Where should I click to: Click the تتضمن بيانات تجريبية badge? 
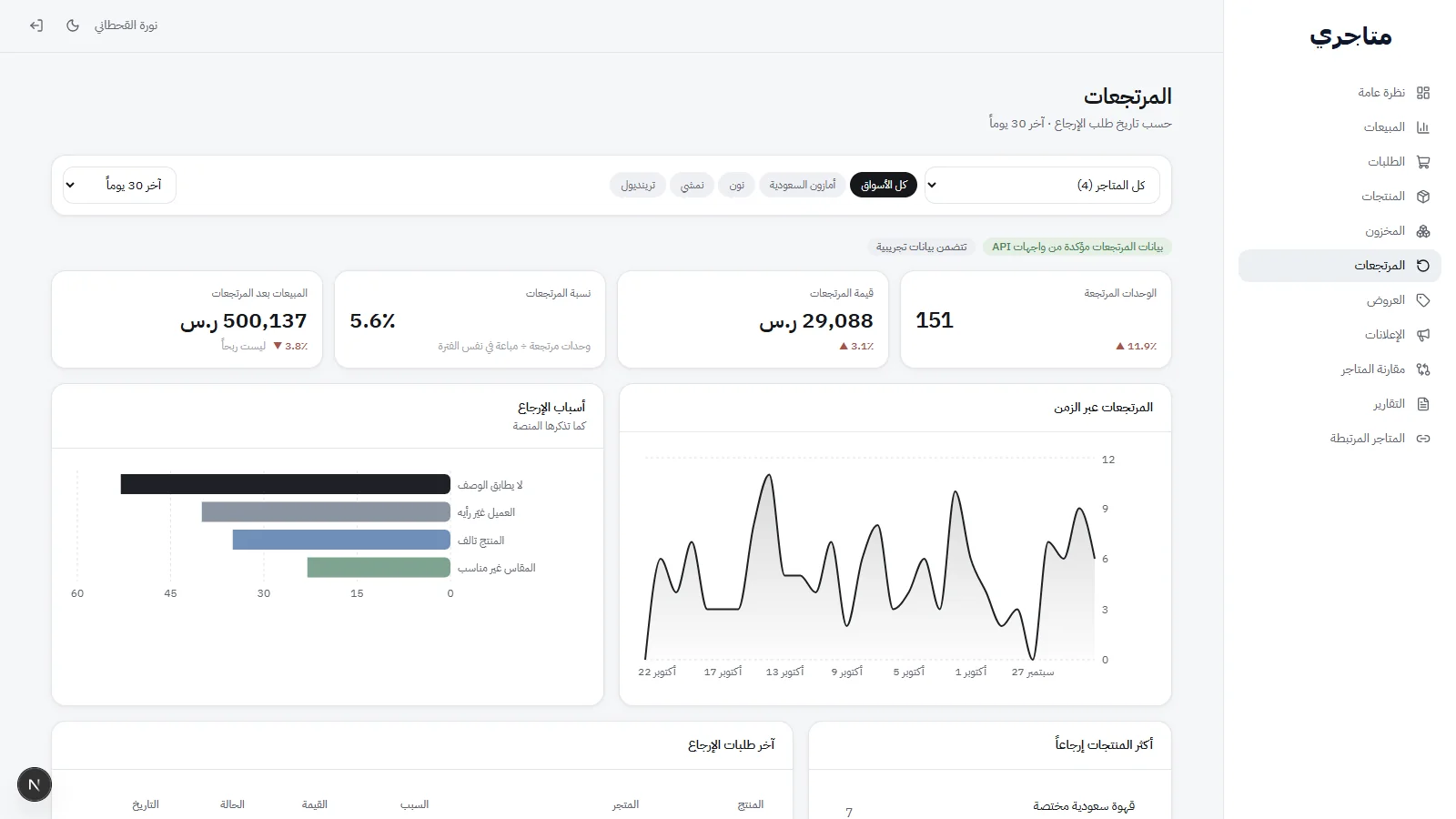922,247
